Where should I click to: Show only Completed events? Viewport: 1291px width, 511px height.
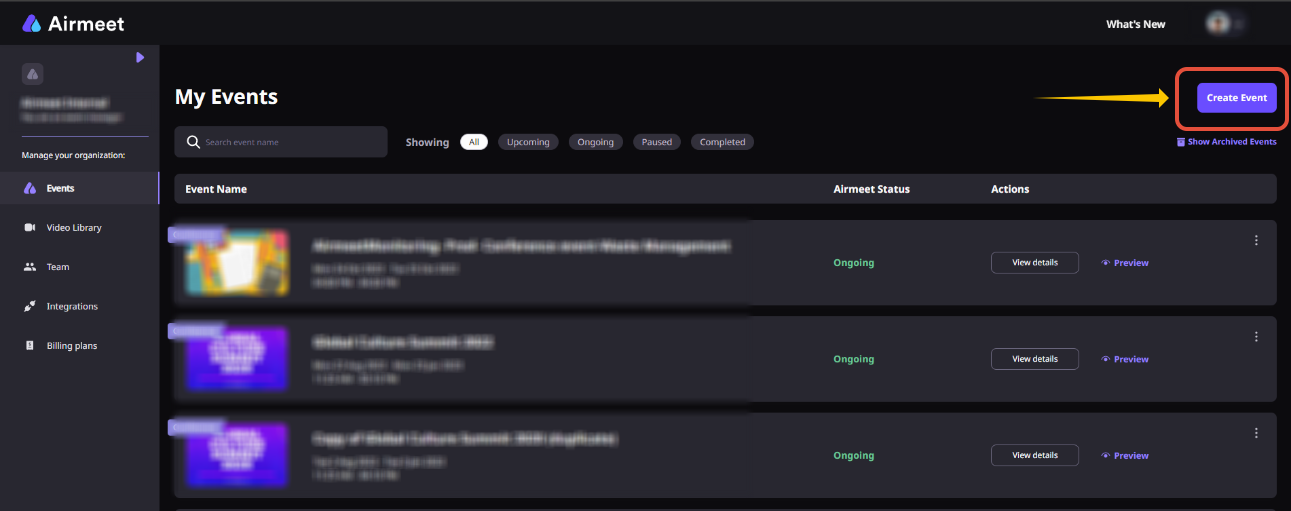coord(722,142)
